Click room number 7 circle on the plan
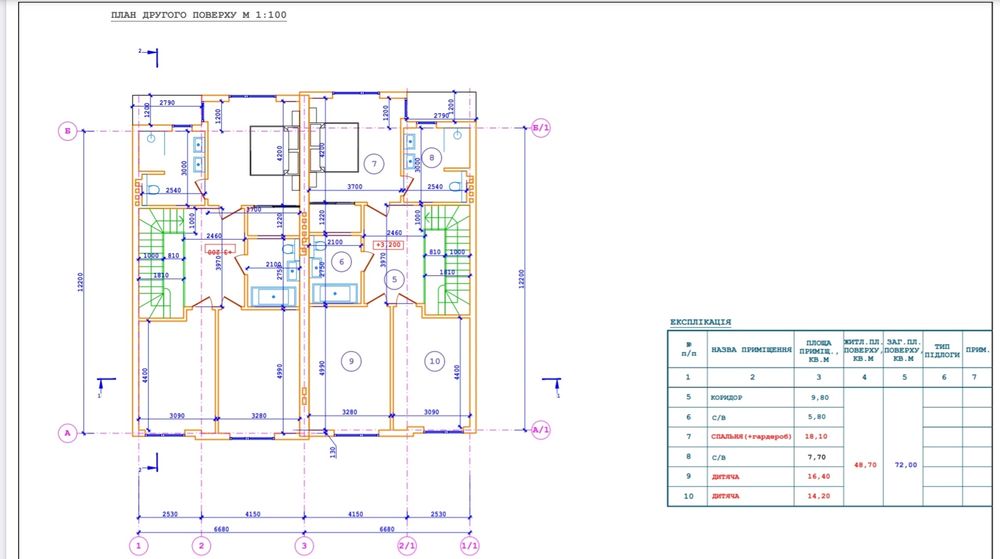The image size is (1000, 559). point(374,164)
